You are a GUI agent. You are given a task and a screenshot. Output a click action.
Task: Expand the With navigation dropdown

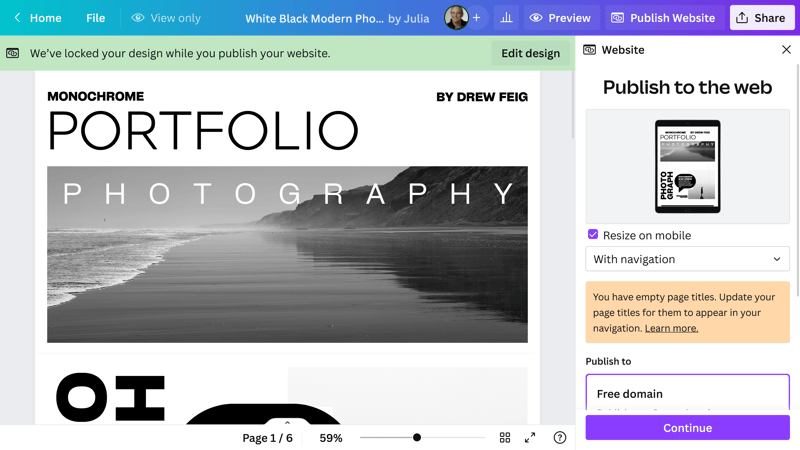pos(687,259)
